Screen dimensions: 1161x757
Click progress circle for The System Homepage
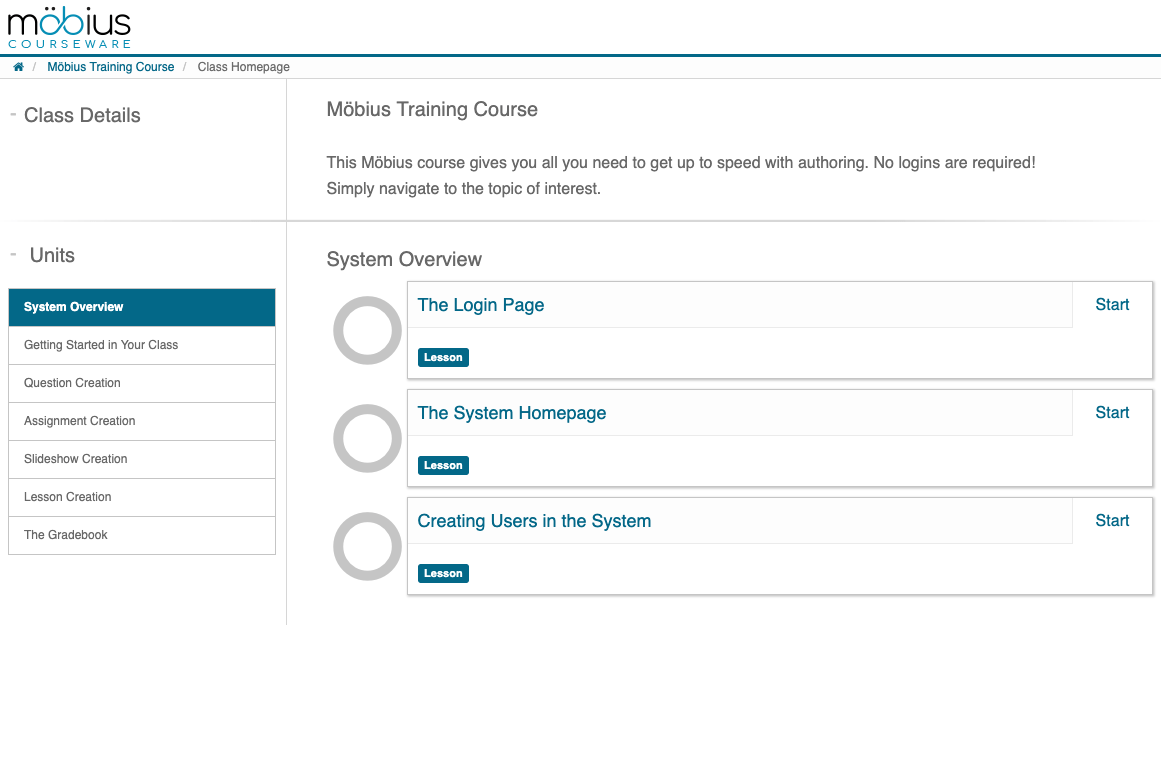(367, 438)
